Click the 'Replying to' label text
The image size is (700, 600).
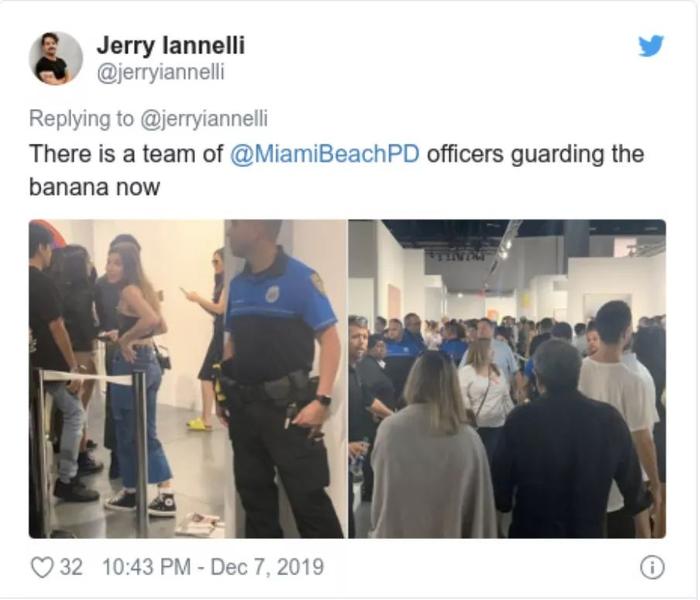pyautogui.click(x=81, y=119)
